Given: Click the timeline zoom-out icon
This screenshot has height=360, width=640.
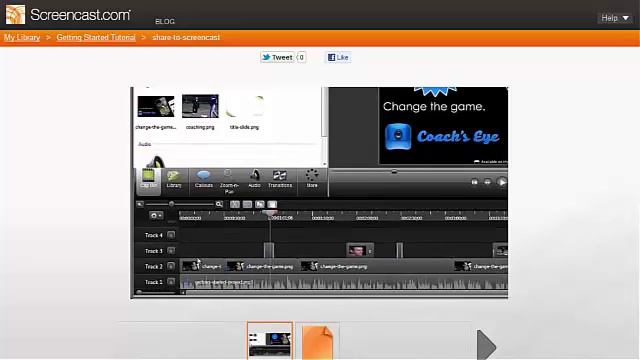Looking at the screenshot, I should (x=140, y=204).
